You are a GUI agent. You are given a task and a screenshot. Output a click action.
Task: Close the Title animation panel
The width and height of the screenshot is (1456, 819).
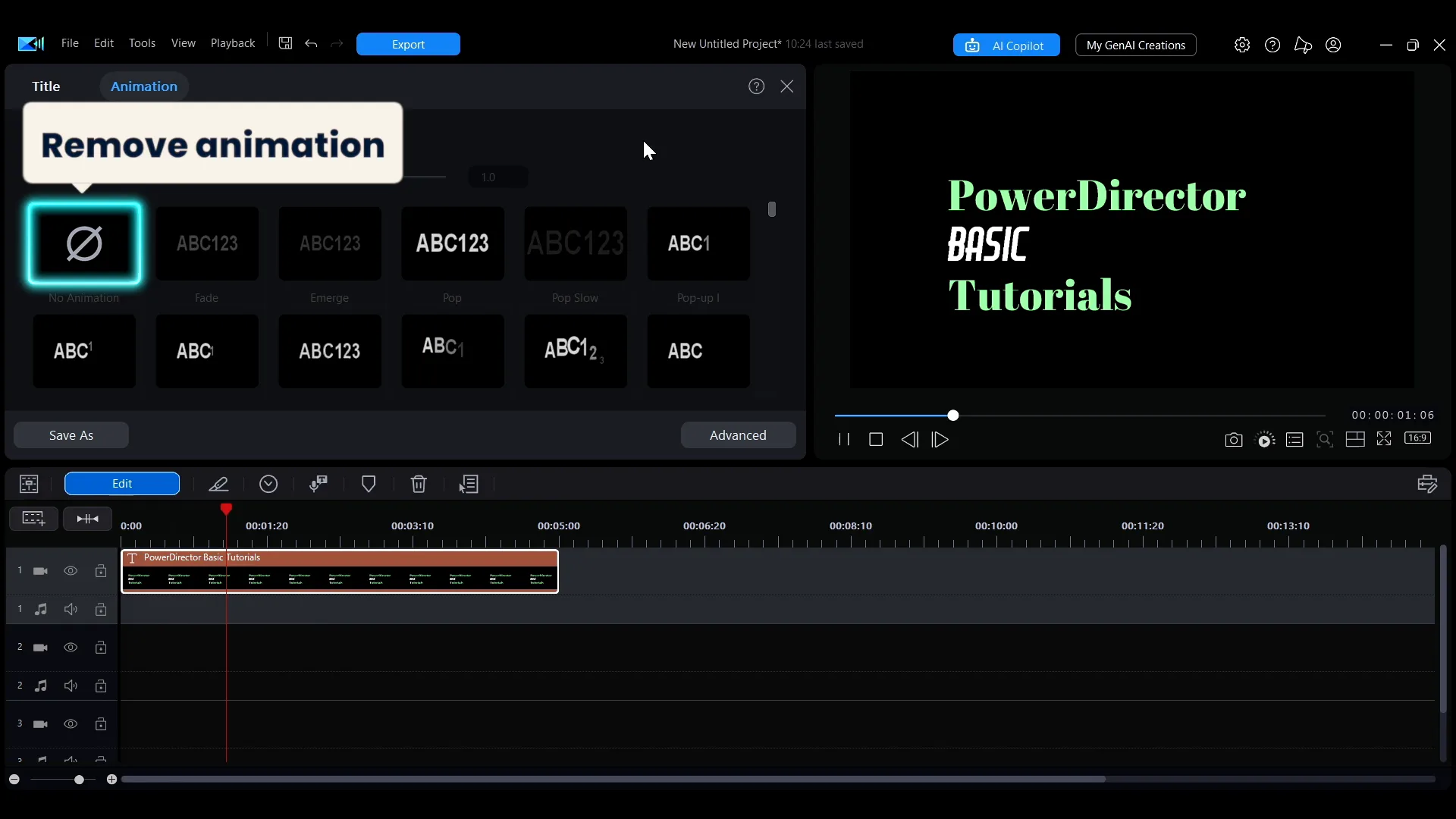click(787, 86)
